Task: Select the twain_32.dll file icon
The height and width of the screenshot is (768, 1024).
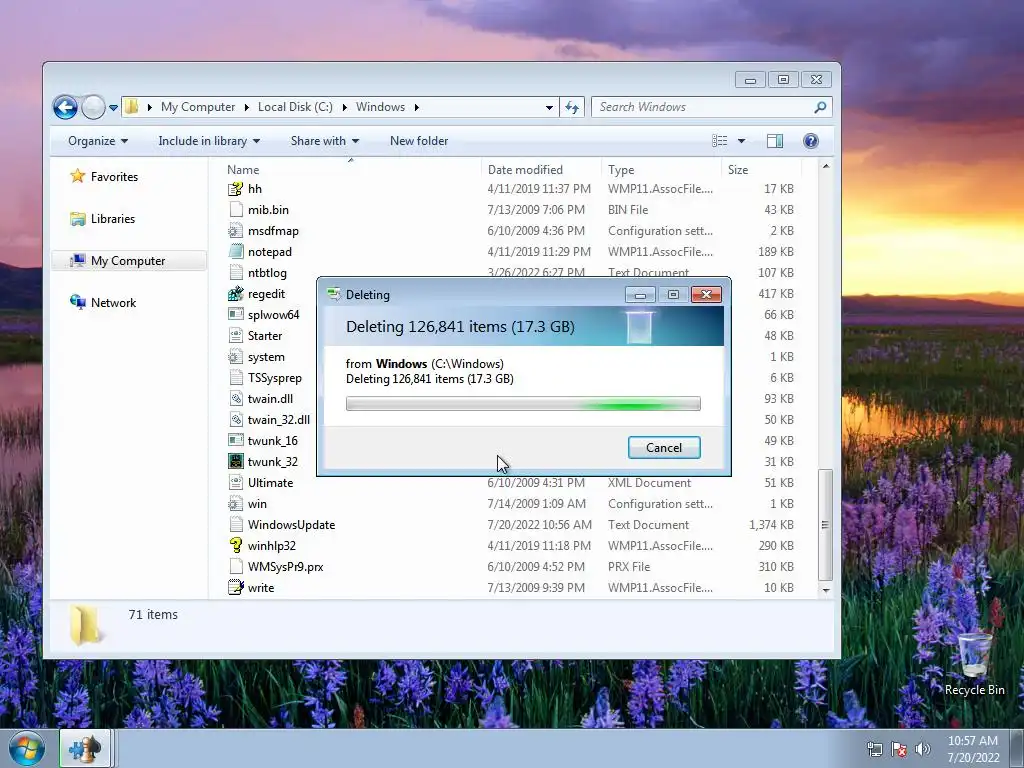Action: click(x=235, y=419)
